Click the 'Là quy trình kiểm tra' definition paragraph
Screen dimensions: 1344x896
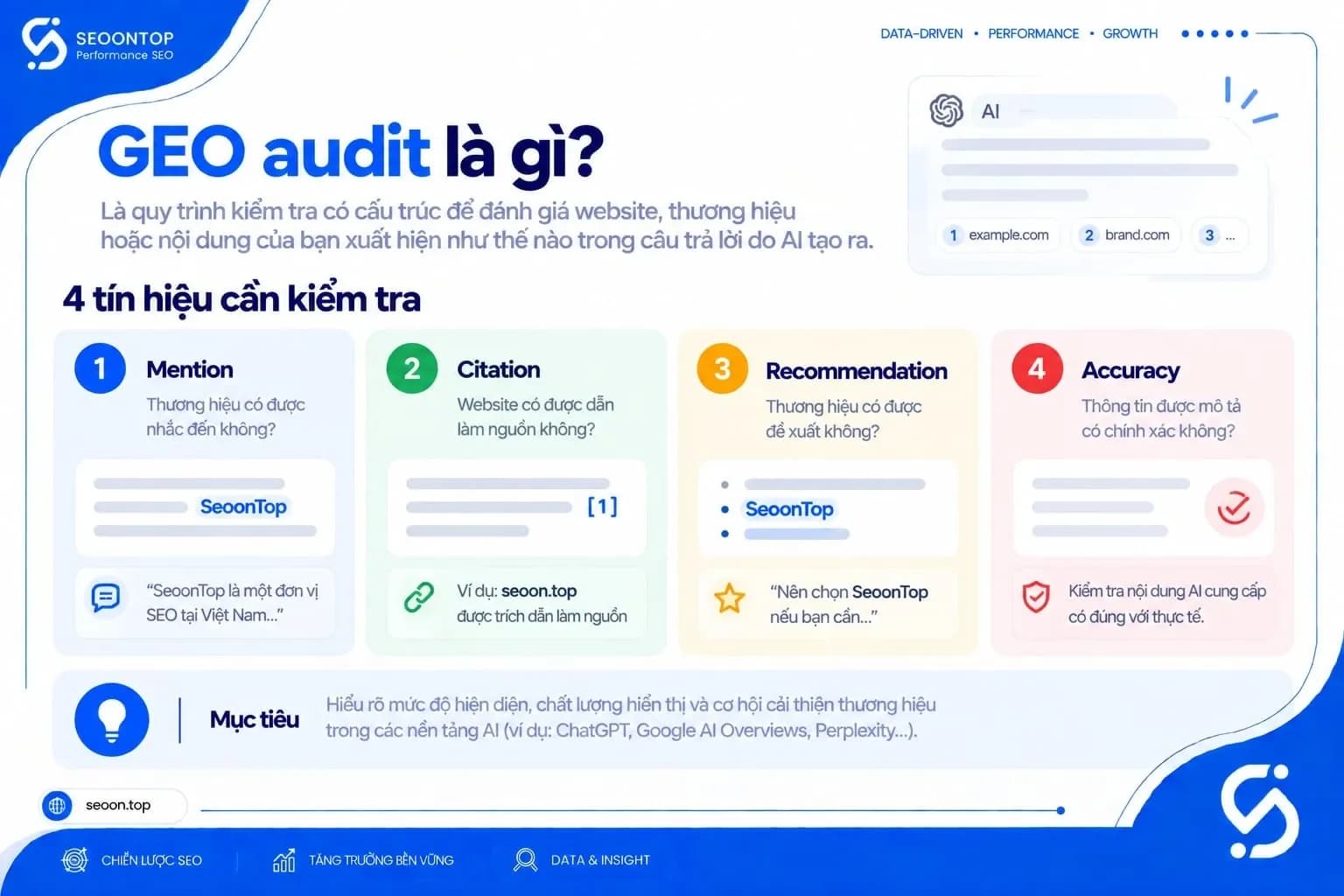point(486,226)
